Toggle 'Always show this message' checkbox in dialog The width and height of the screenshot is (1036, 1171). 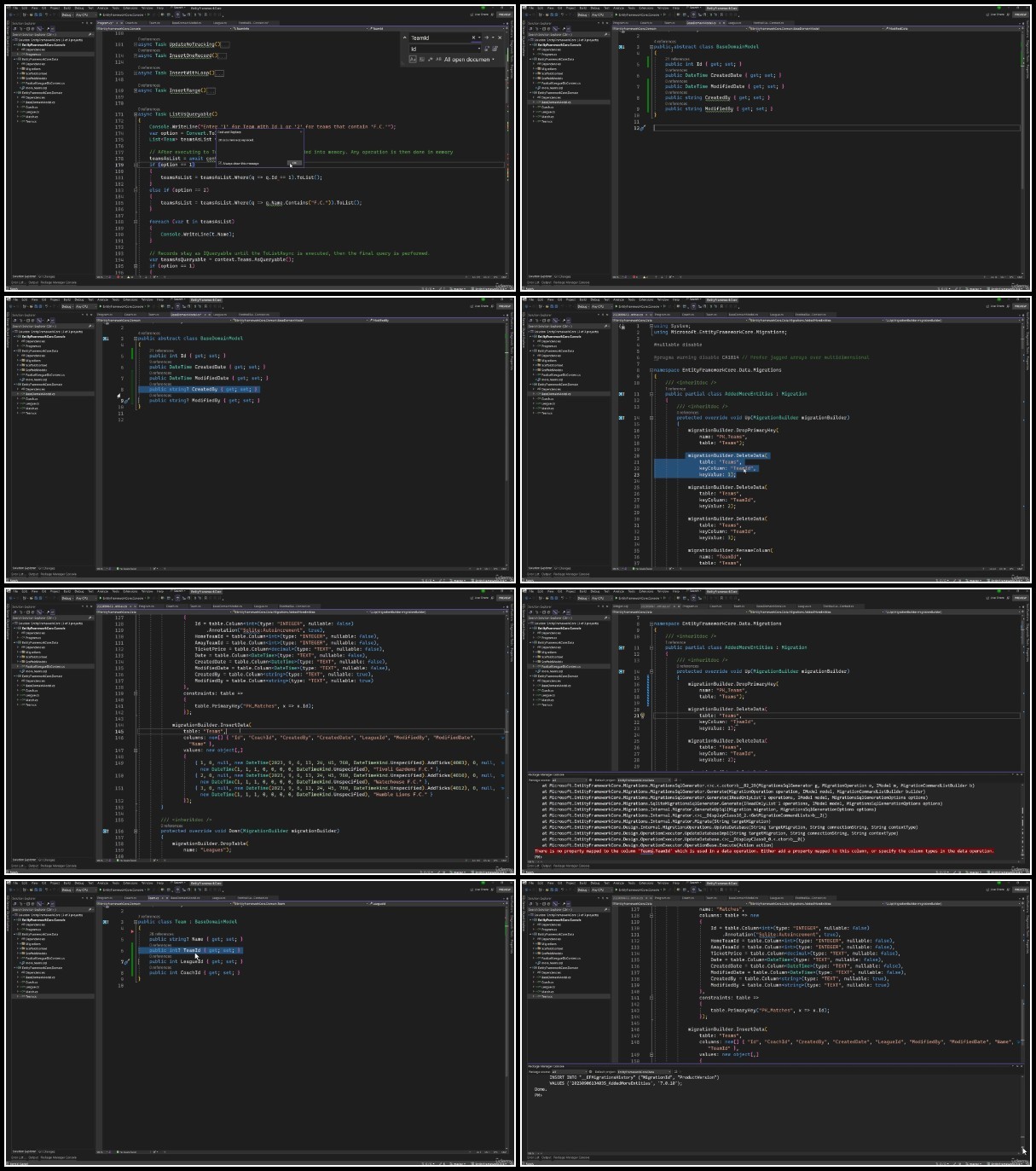[x=220, y=163]
